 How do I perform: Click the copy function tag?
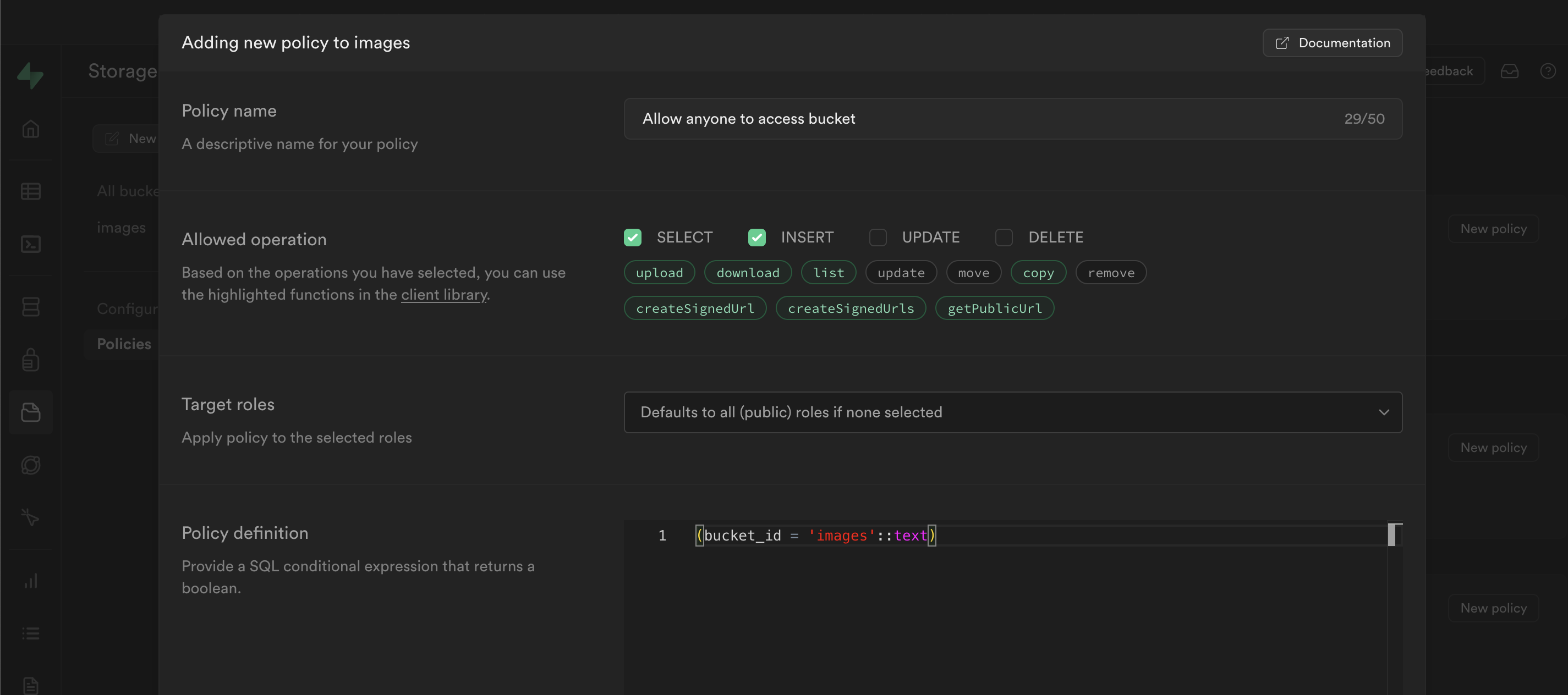click(1038, 273)
